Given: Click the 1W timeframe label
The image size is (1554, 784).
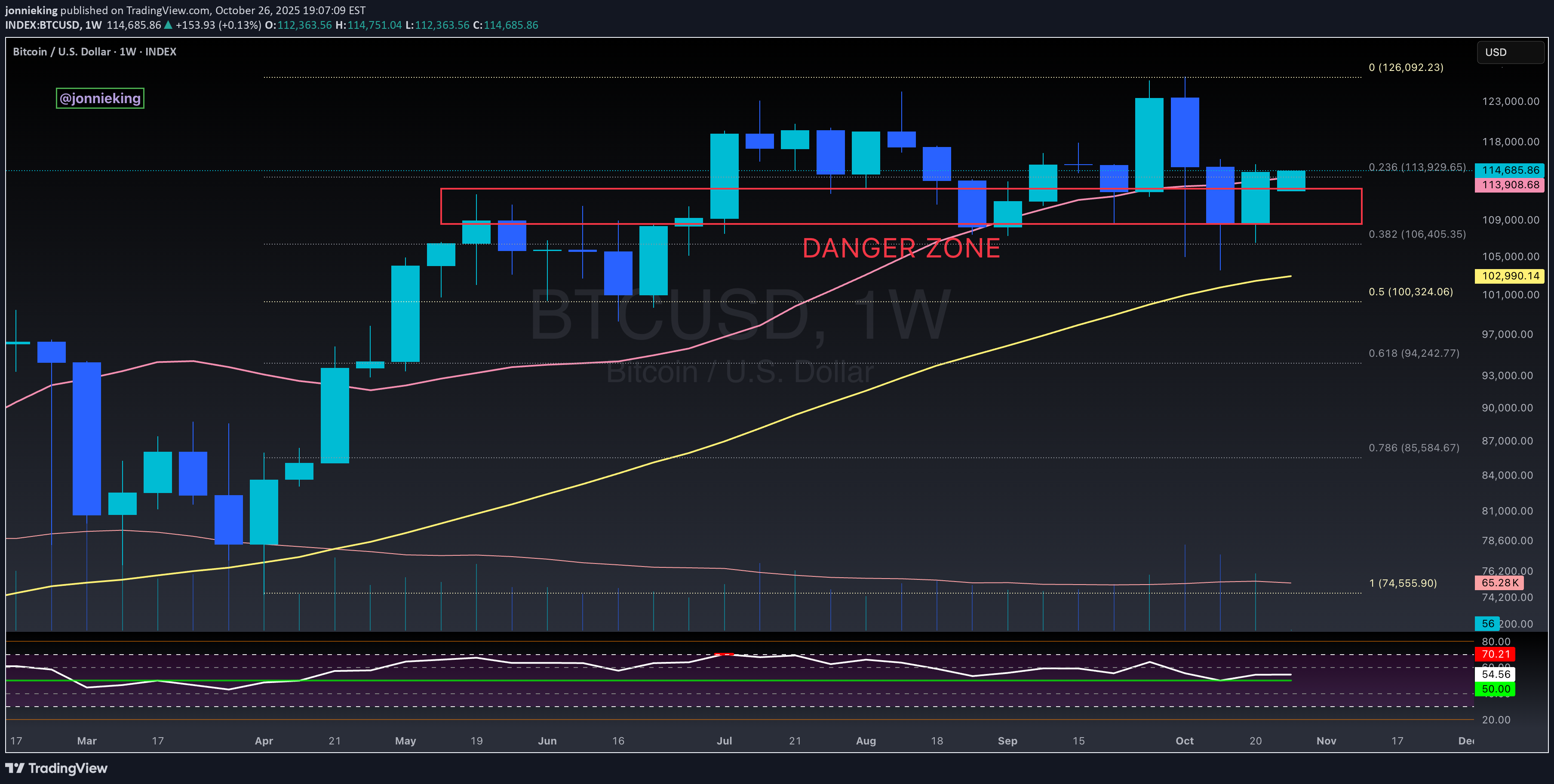Looking at the screenshot, I should tap(93, 25).
